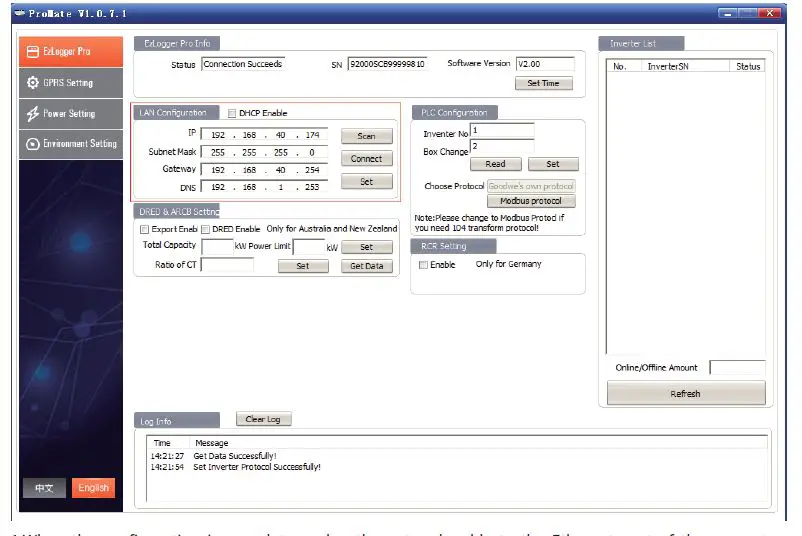This screenshot has height=536, width=802.
Task: Click the Scan button in LAN Configuration
Action: tap(366, 136)
